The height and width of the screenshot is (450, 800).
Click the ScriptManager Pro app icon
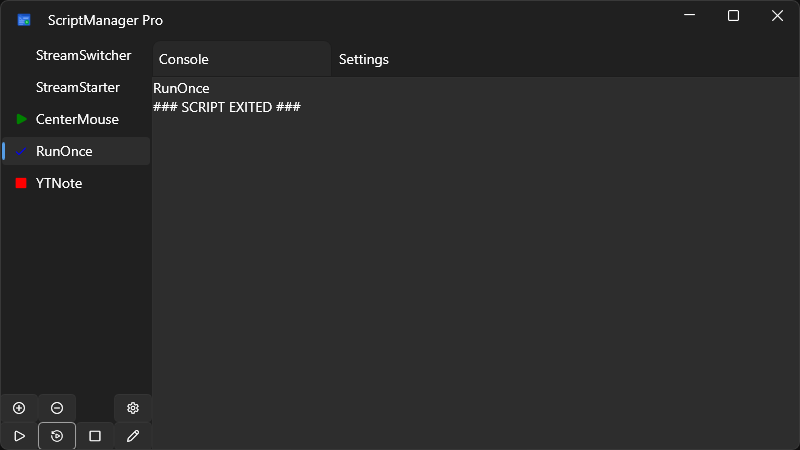24,20
